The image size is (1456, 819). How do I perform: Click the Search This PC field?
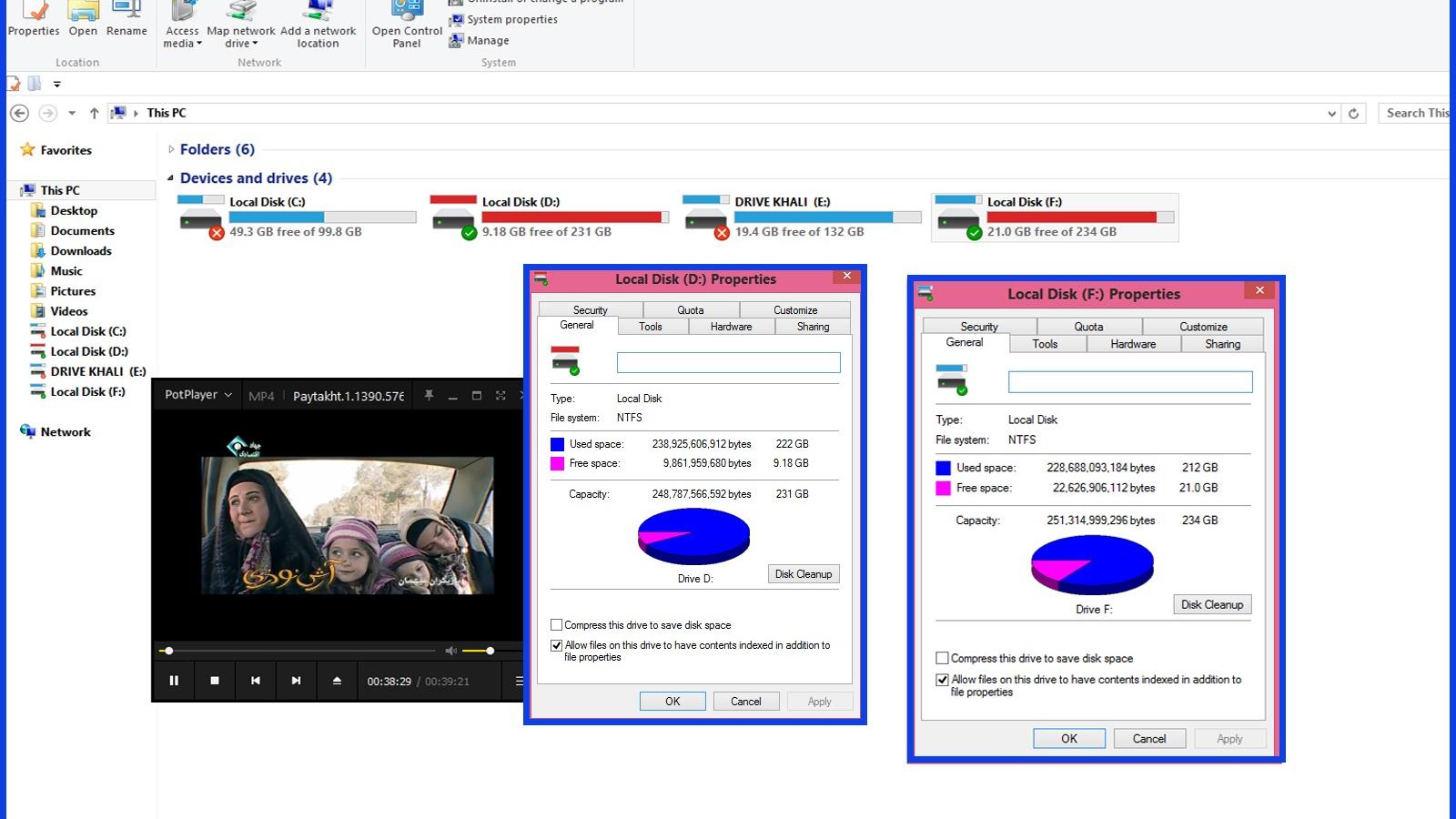tap(1413, 113)
